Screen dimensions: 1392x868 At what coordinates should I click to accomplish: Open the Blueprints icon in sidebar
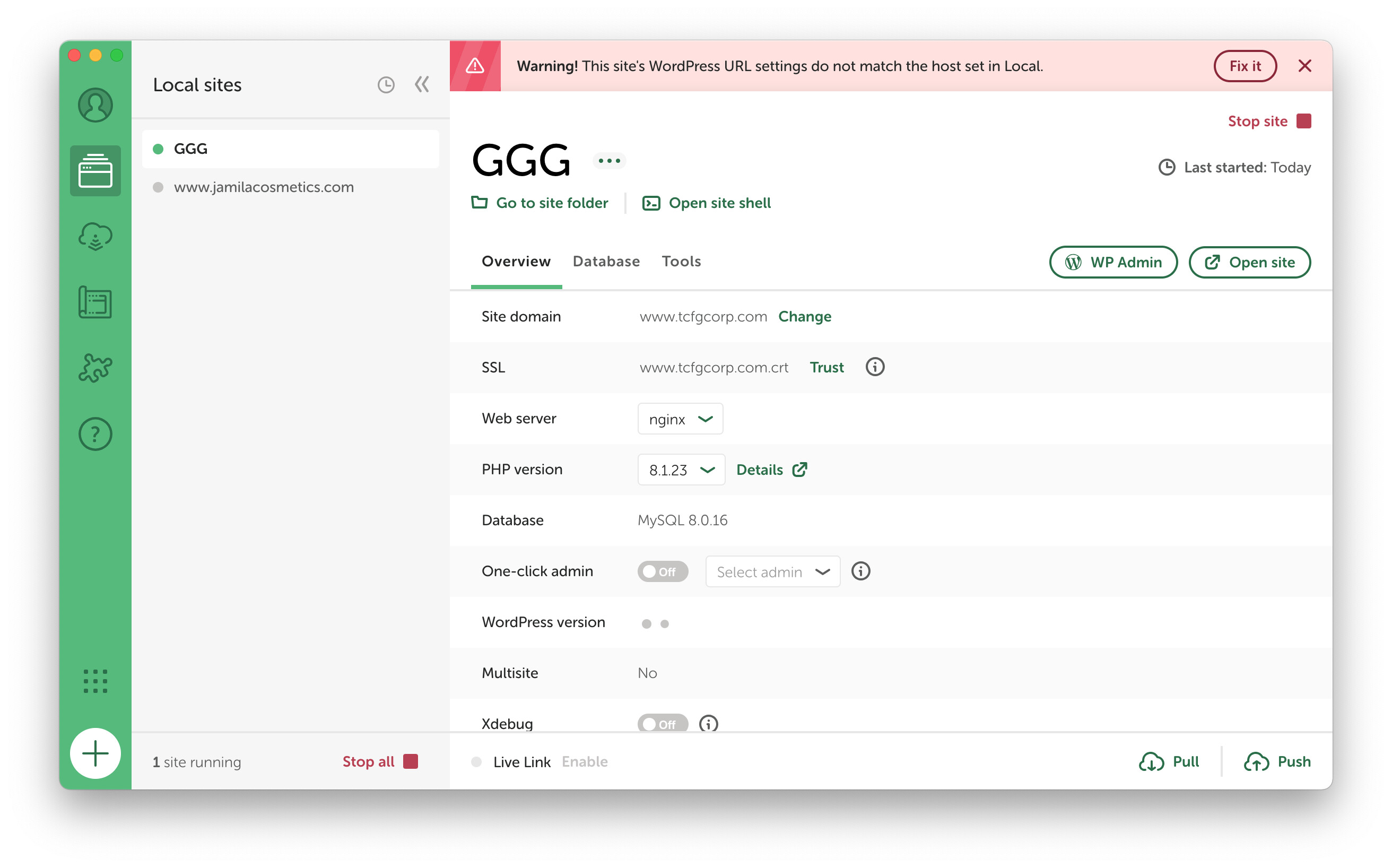tap(95, 302)
